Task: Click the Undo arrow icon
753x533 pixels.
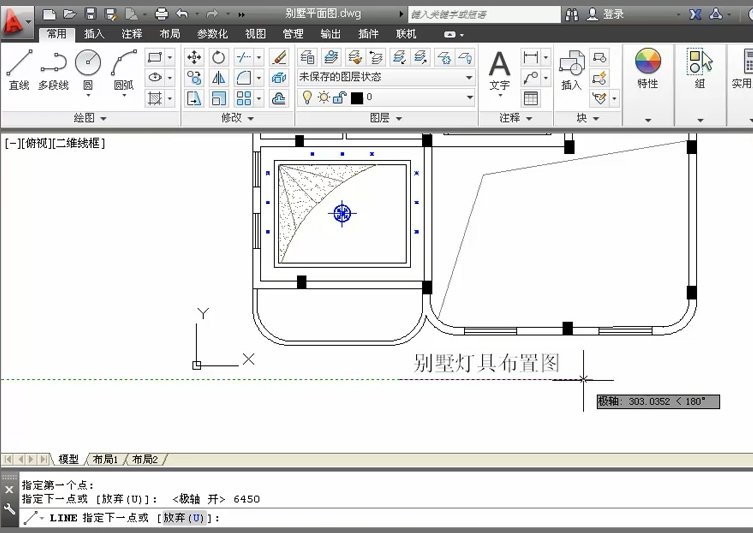Action: click(182, 14)
